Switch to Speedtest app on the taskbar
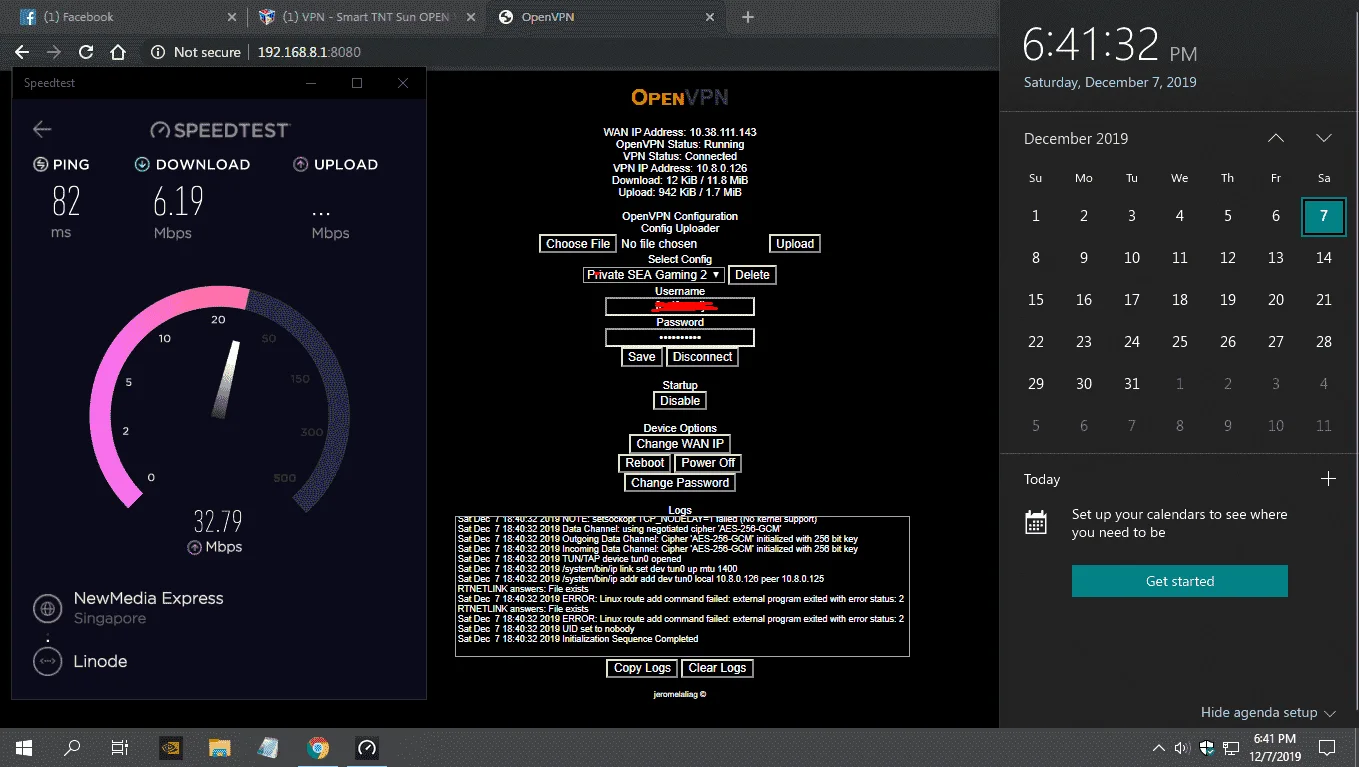This screenshot has width=1359, height=767. (367, 747)
